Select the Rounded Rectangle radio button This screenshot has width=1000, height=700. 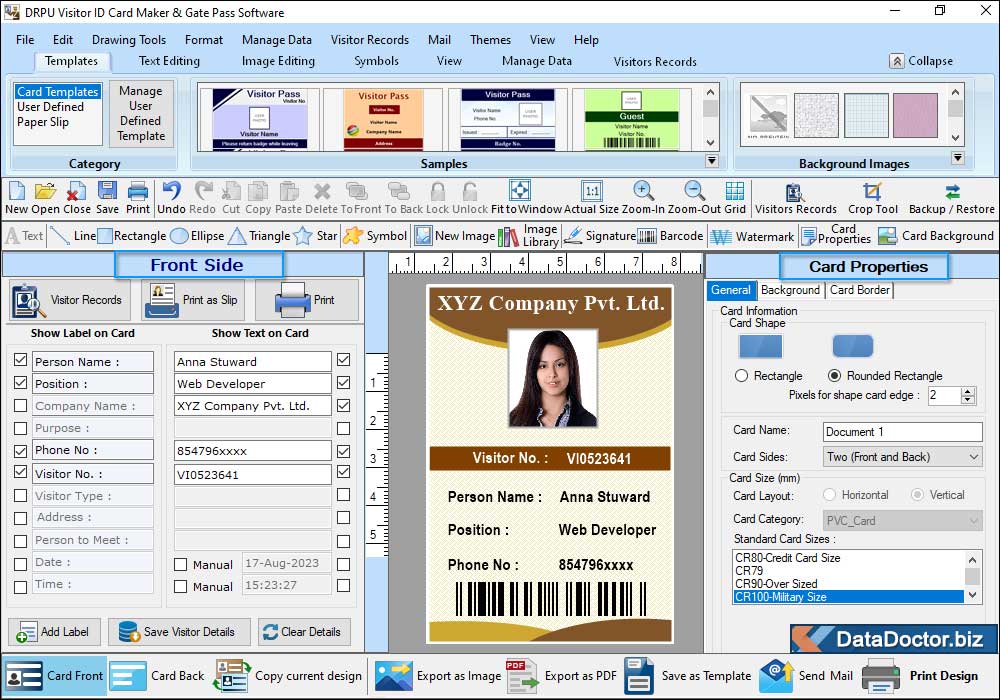(x=834, y=376)
